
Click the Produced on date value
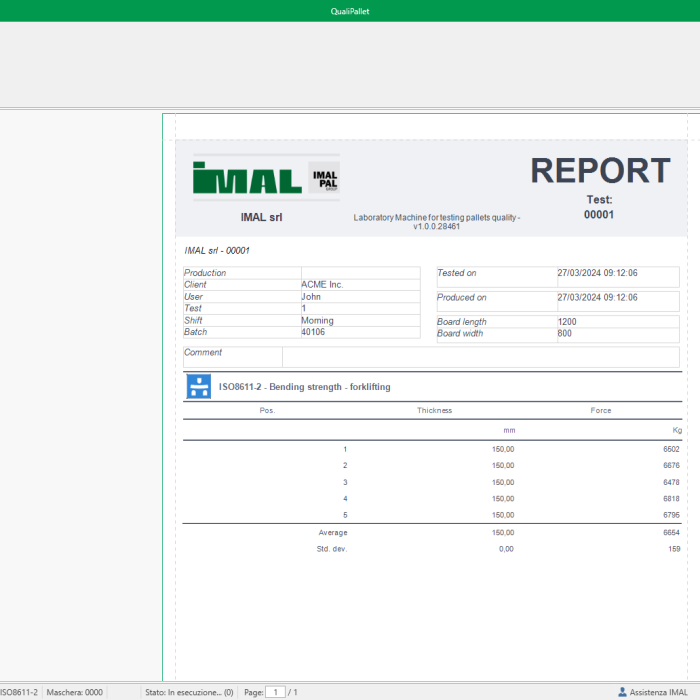pos(597,297)
